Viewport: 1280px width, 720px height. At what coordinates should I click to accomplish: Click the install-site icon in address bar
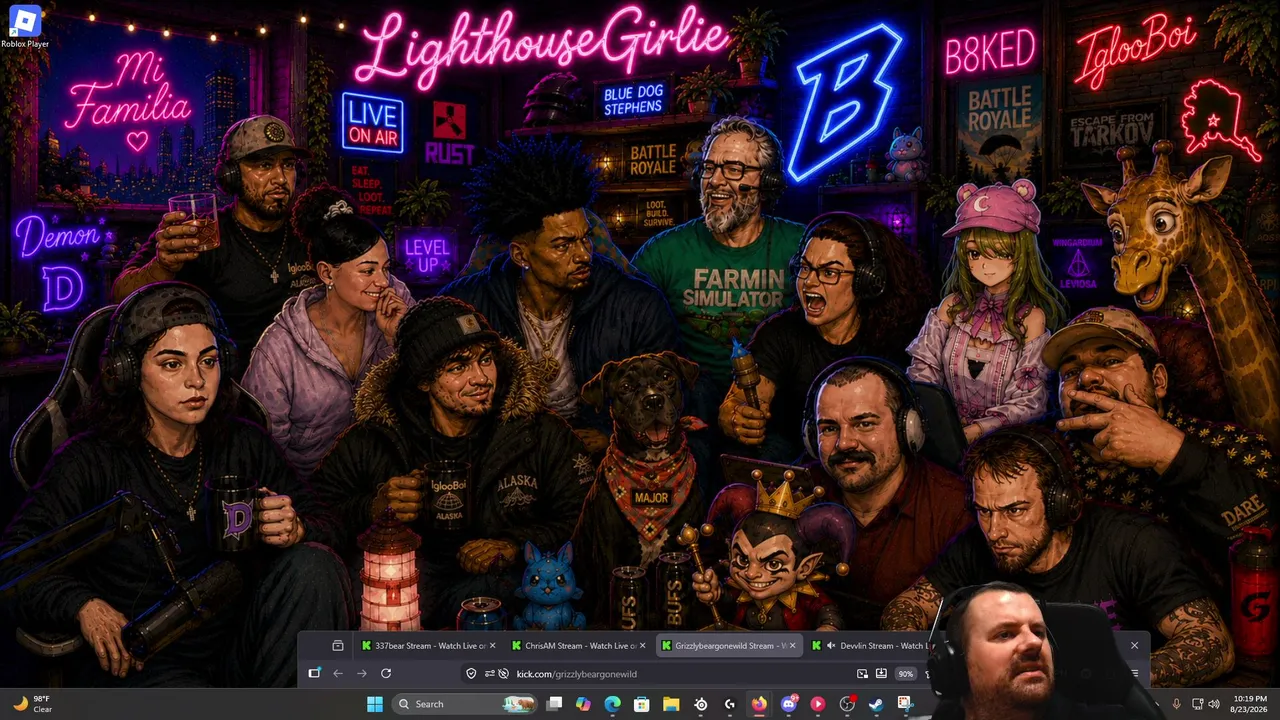point(881,674)
